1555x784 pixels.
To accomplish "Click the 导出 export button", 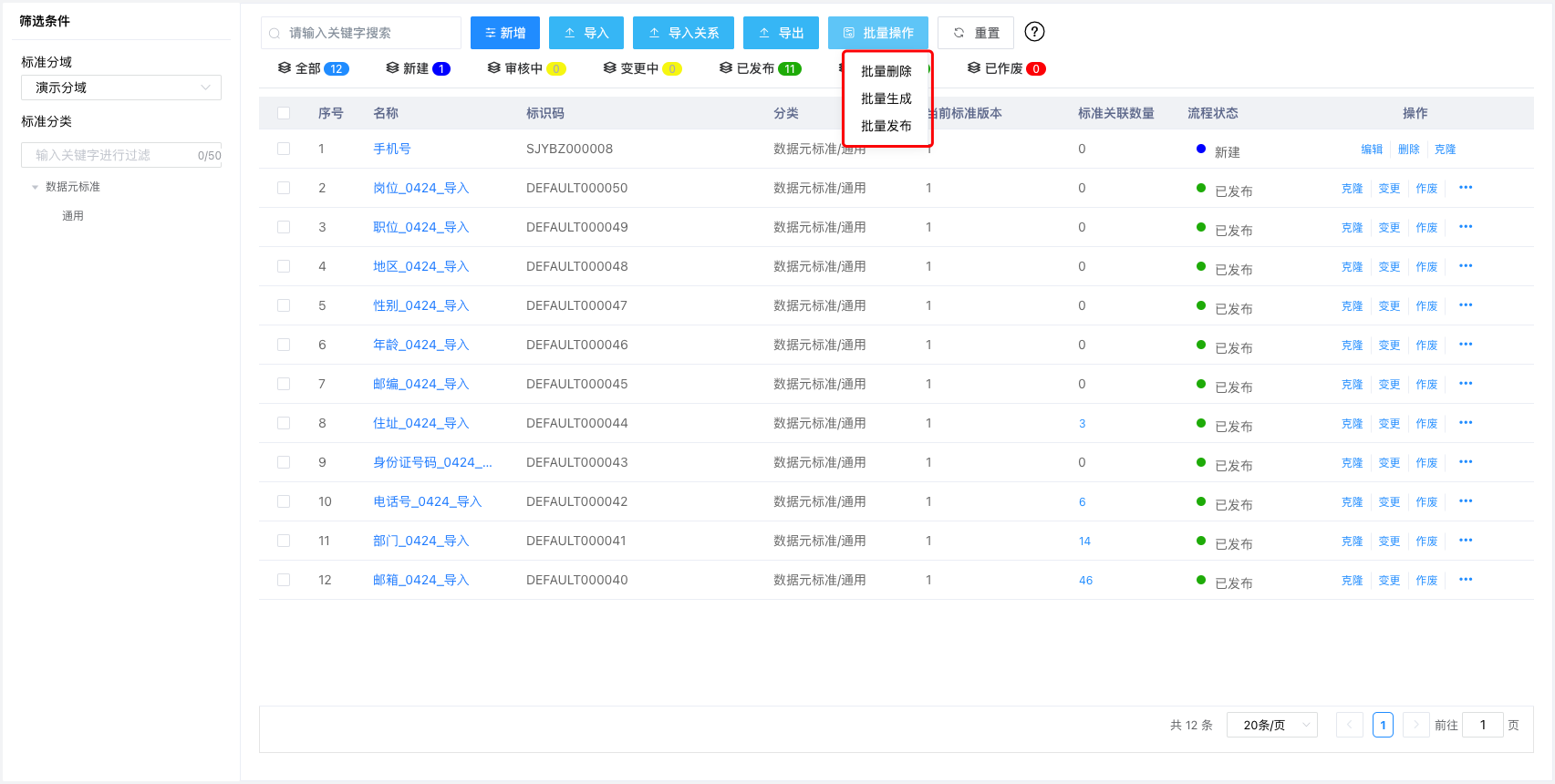I will point(781,33).
